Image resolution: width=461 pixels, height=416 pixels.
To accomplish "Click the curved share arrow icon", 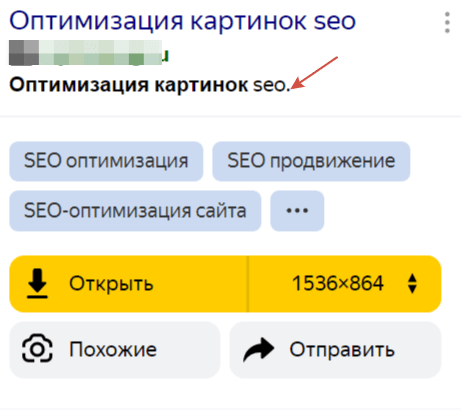I will pos(259,349).
